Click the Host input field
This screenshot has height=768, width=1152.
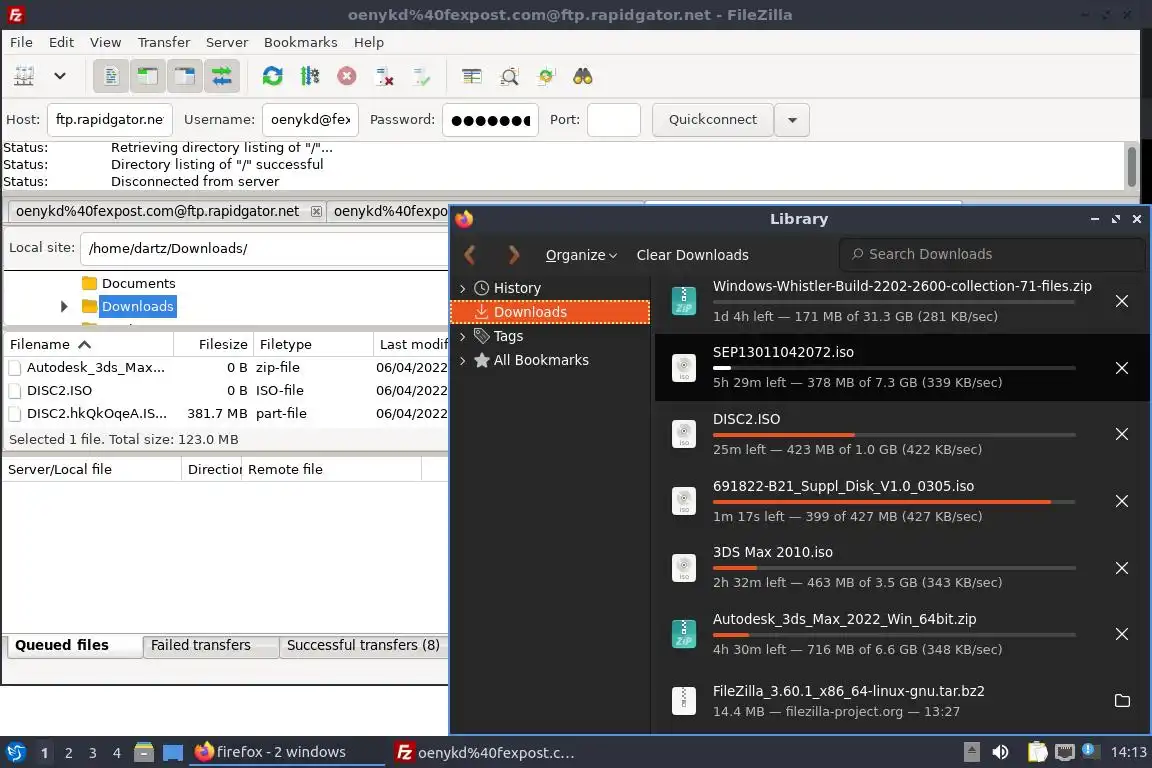tap(109, 120)
